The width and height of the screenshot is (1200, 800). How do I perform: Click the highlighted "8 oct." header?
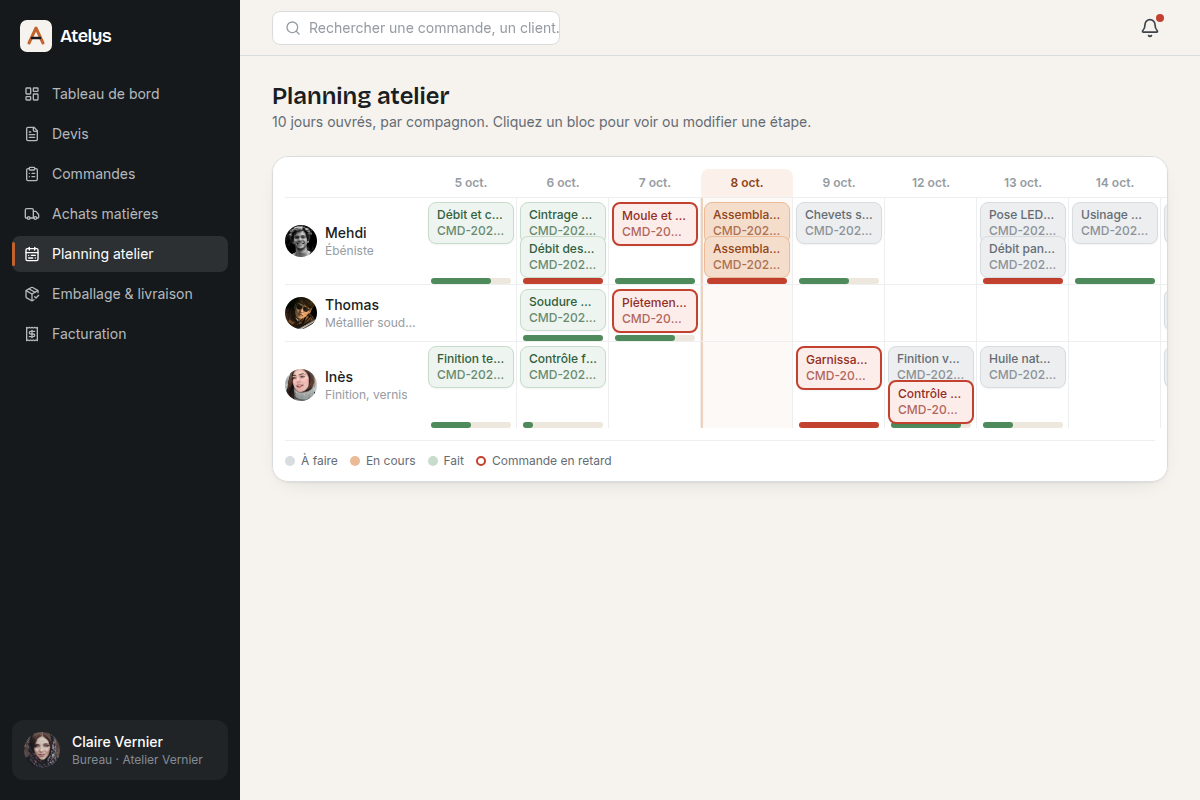click(747, 183)
